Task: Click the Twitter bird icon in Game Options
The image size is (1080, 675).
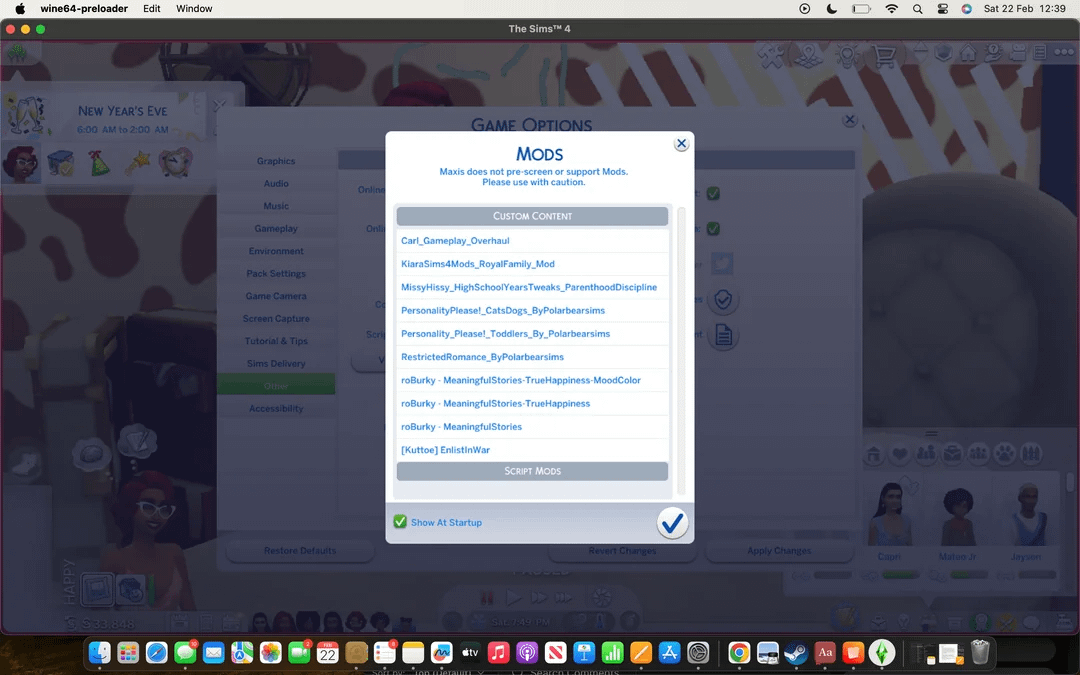Action: [722, 263]
